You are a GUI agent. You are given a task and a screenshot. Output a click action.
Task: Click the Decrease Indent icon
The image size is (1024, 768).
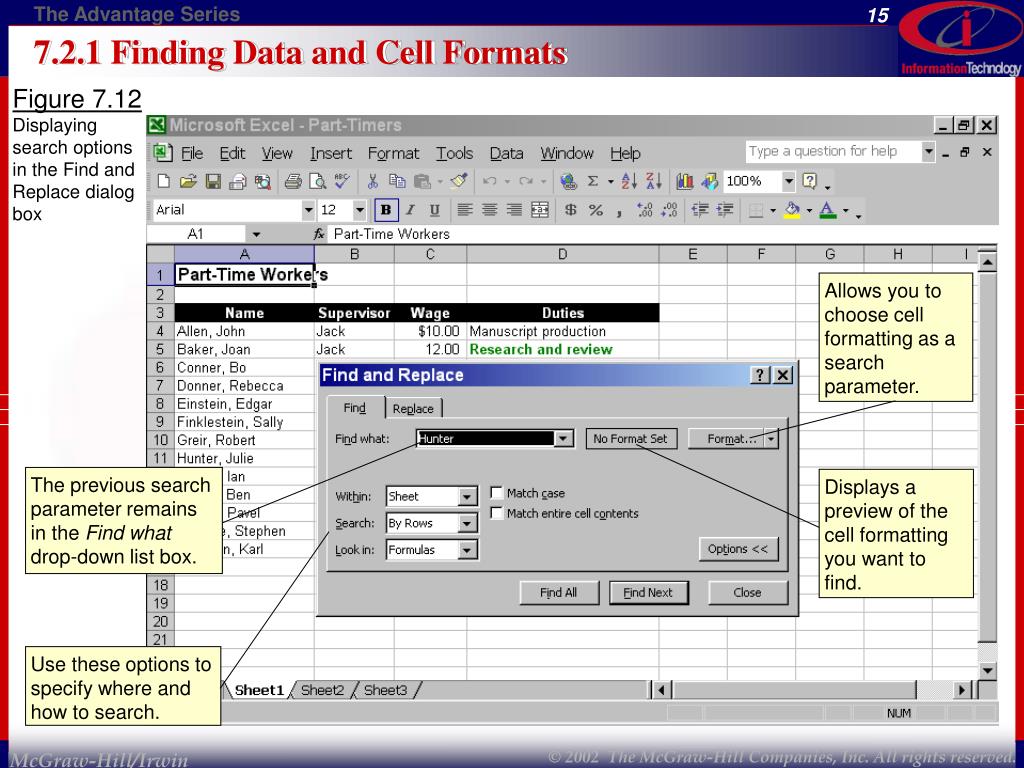[700, 210]
